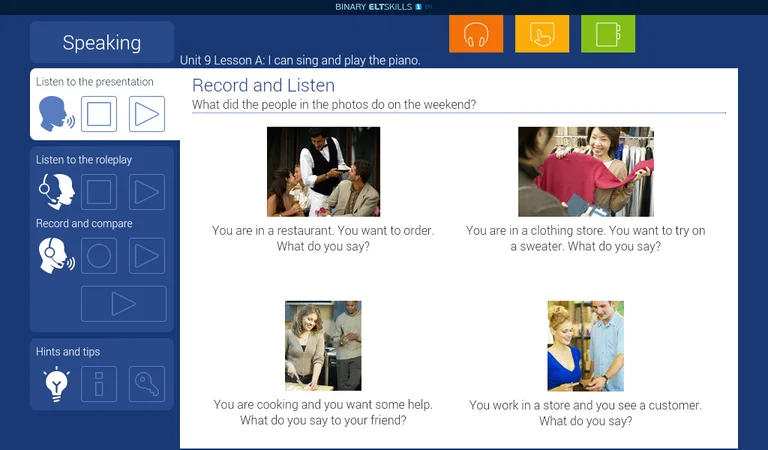Stop the presentation playback
Screen dimensions: 768x450
tap(99, 114)
